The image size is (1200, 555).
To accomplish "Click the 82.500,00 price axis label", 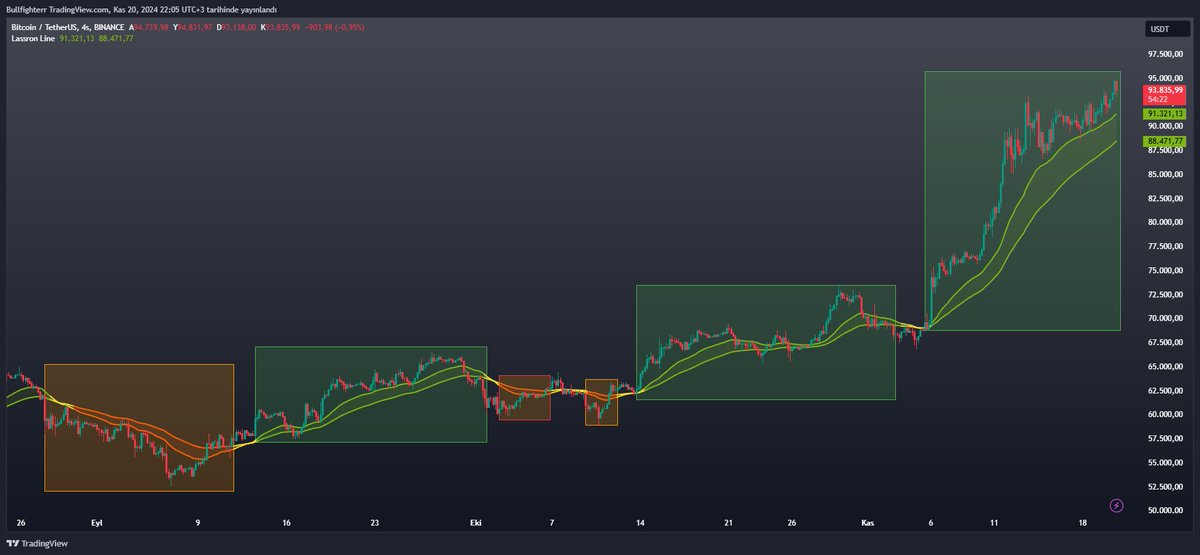I will [x=1164, y=198].
